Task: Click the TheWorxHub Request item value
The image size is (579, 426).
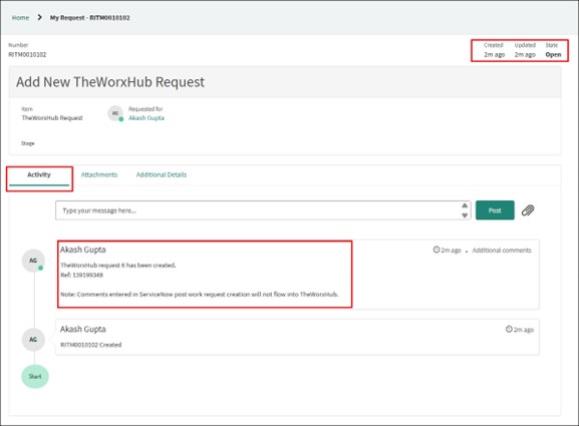Action: [52, 118]
